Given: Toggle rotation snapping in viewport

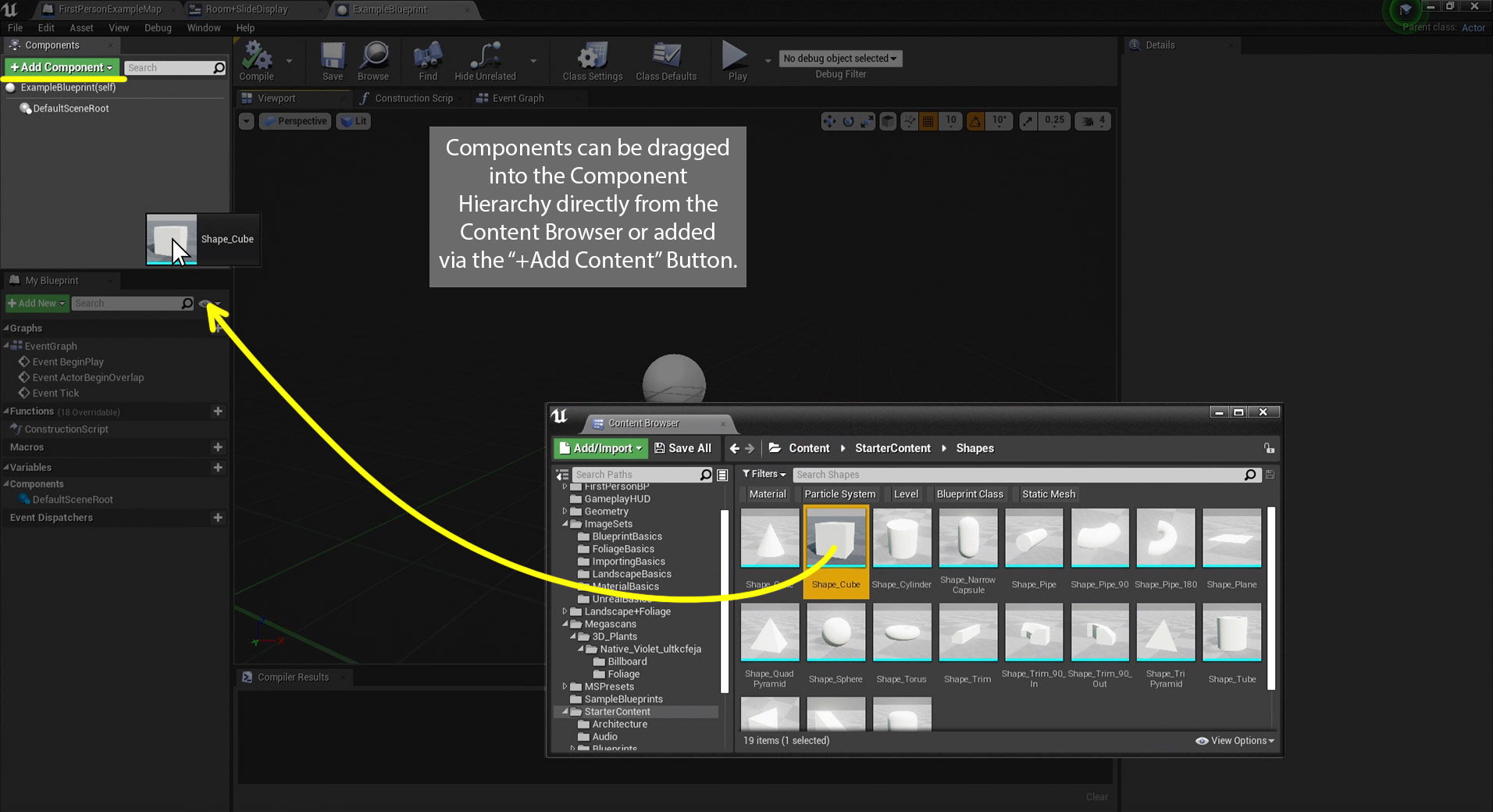Looking at the screenshot, I should click(x=975, y=121).
